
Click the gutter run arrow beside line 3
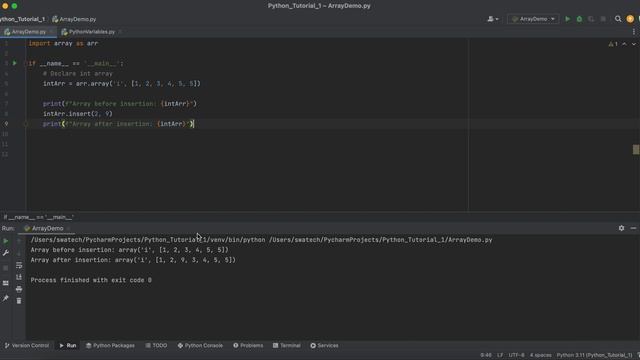pyautogui.click(x=14, y=63)
